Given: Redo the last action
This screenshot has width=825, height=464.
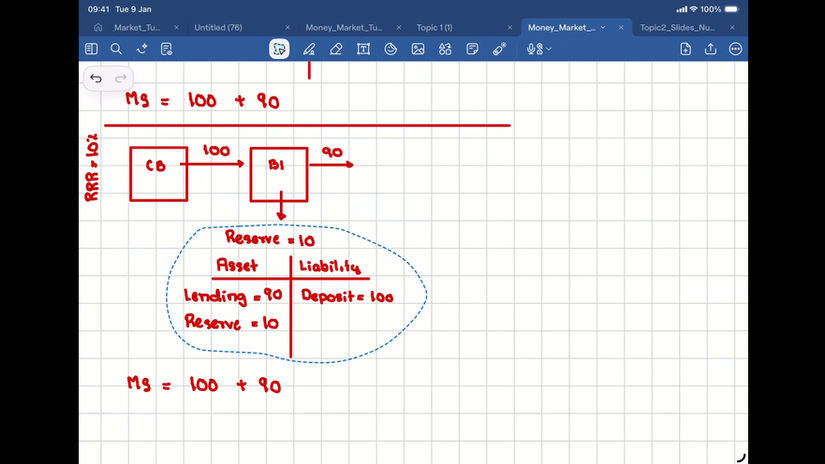Looking at the screenshot, I should coord(120,78).
